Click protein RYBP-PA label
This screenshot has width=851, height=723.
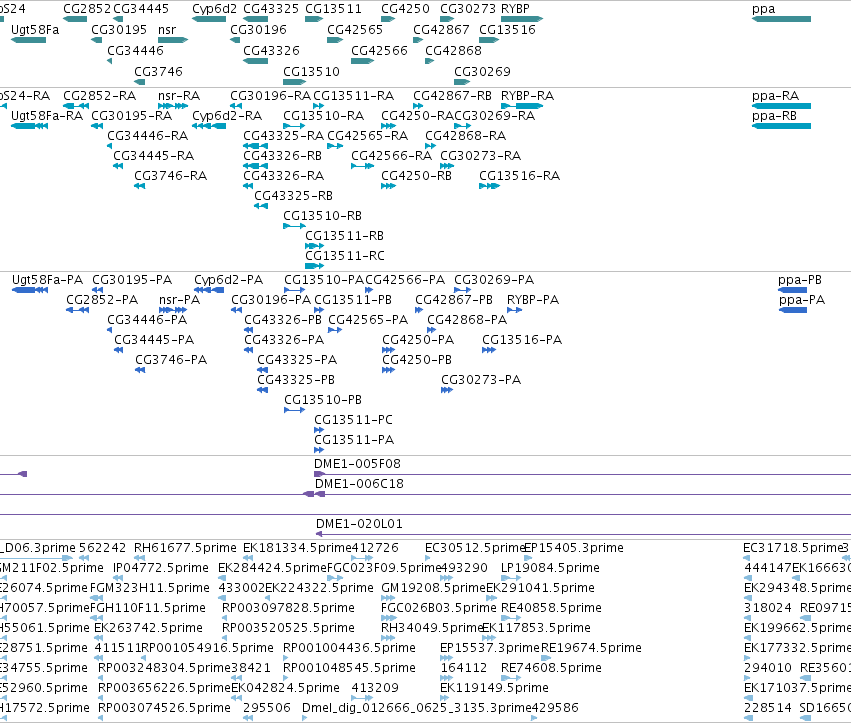tap(533, 300)
